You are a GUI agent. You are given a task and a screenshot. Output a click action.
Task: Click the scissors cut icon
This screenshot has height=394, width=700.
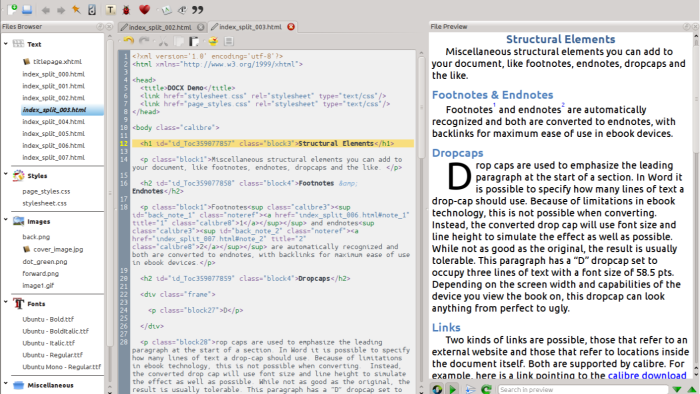[163, 41]
